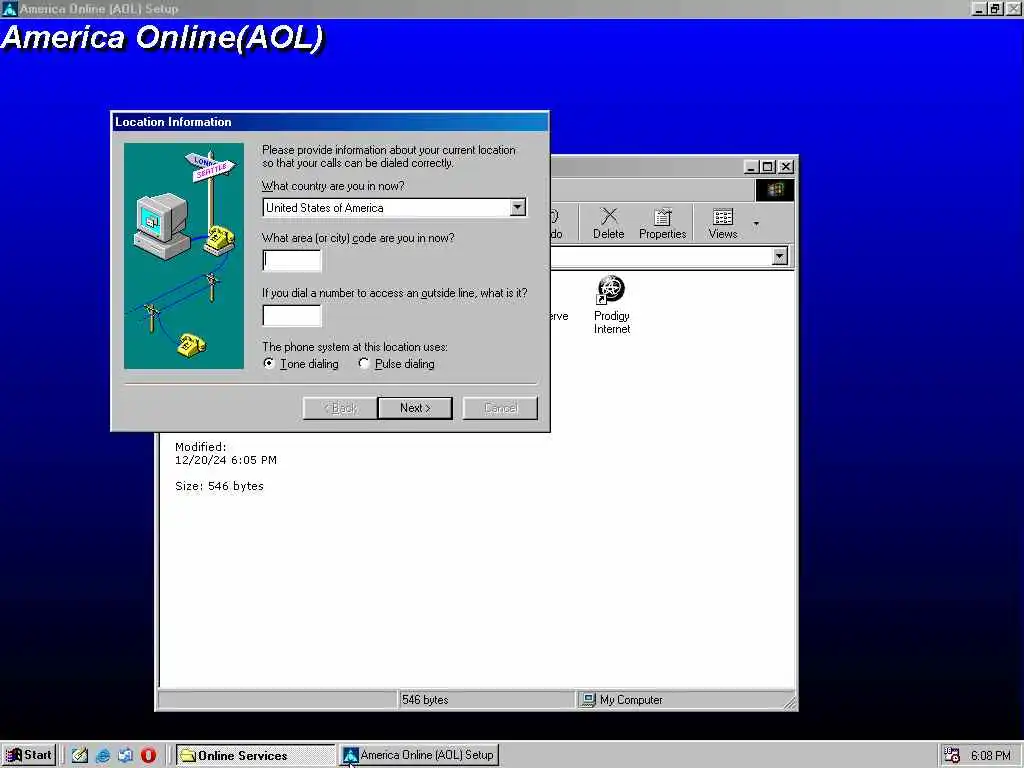
Task: Restore the America Online (AOL) Setup window
Action: coord(995,8)
